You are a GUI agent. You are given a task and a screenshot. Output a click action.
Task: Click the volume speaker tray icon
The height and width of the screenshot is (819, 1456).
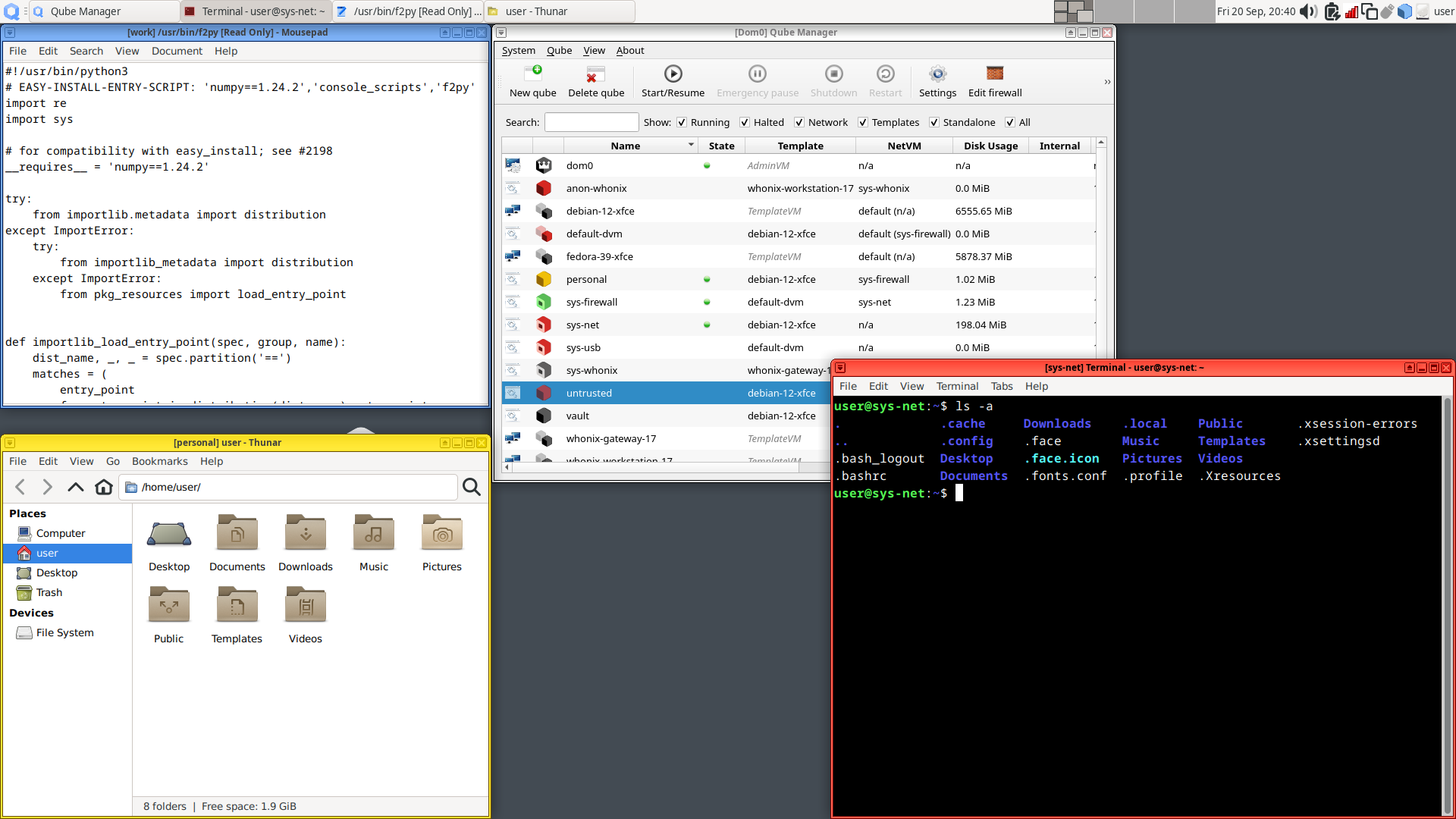coord(1308,11)
